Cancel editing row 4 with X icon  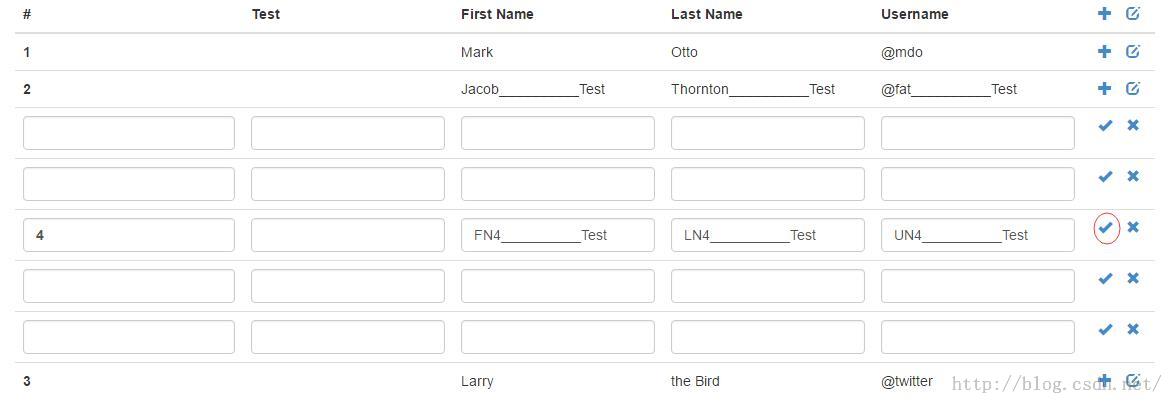[x=1133, y=228]
